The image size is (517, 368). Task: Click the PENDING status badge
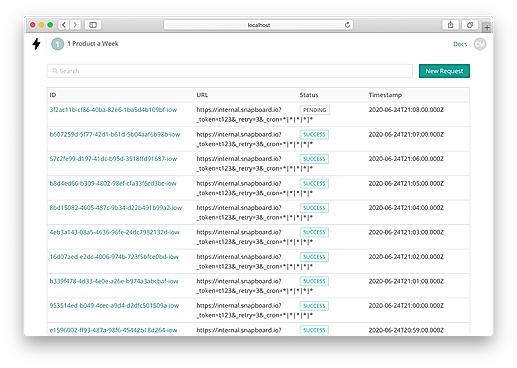[315, 110]
